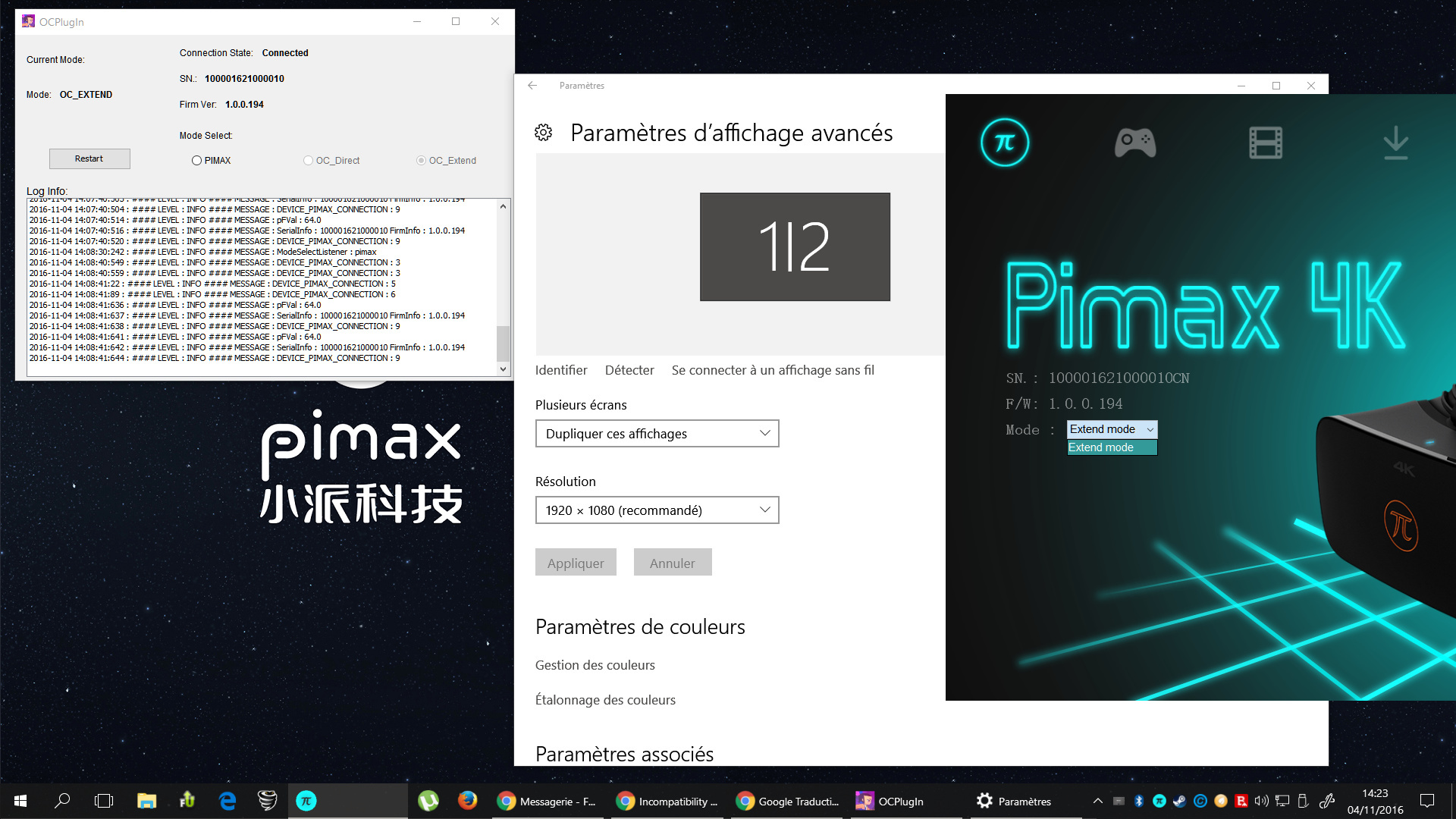Image resolution: width=1456 pixels, height=819 pixels.
Task: Click the Détecter link
Action: point(629,370)
